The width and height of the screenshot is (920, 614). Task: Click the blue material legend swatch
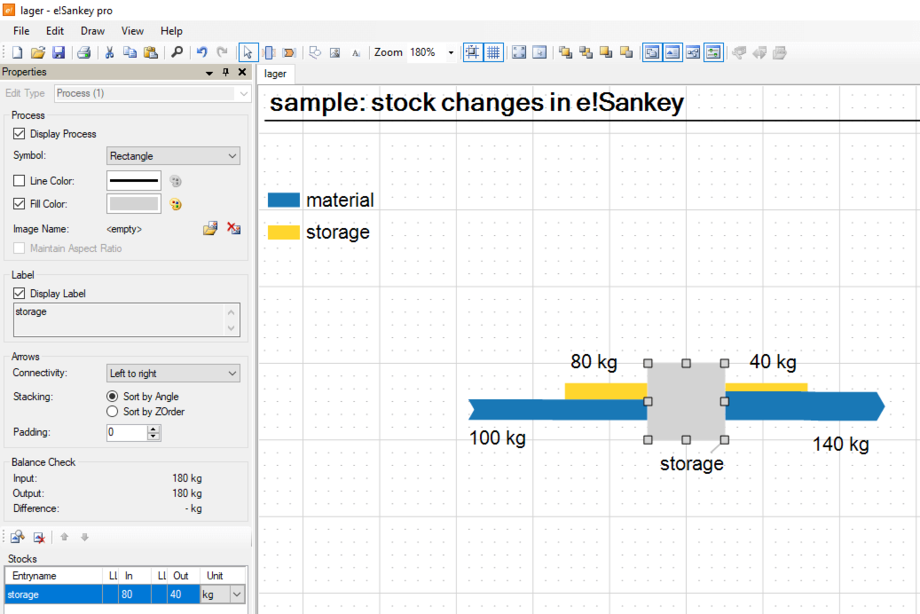click(x=283, y=200)
